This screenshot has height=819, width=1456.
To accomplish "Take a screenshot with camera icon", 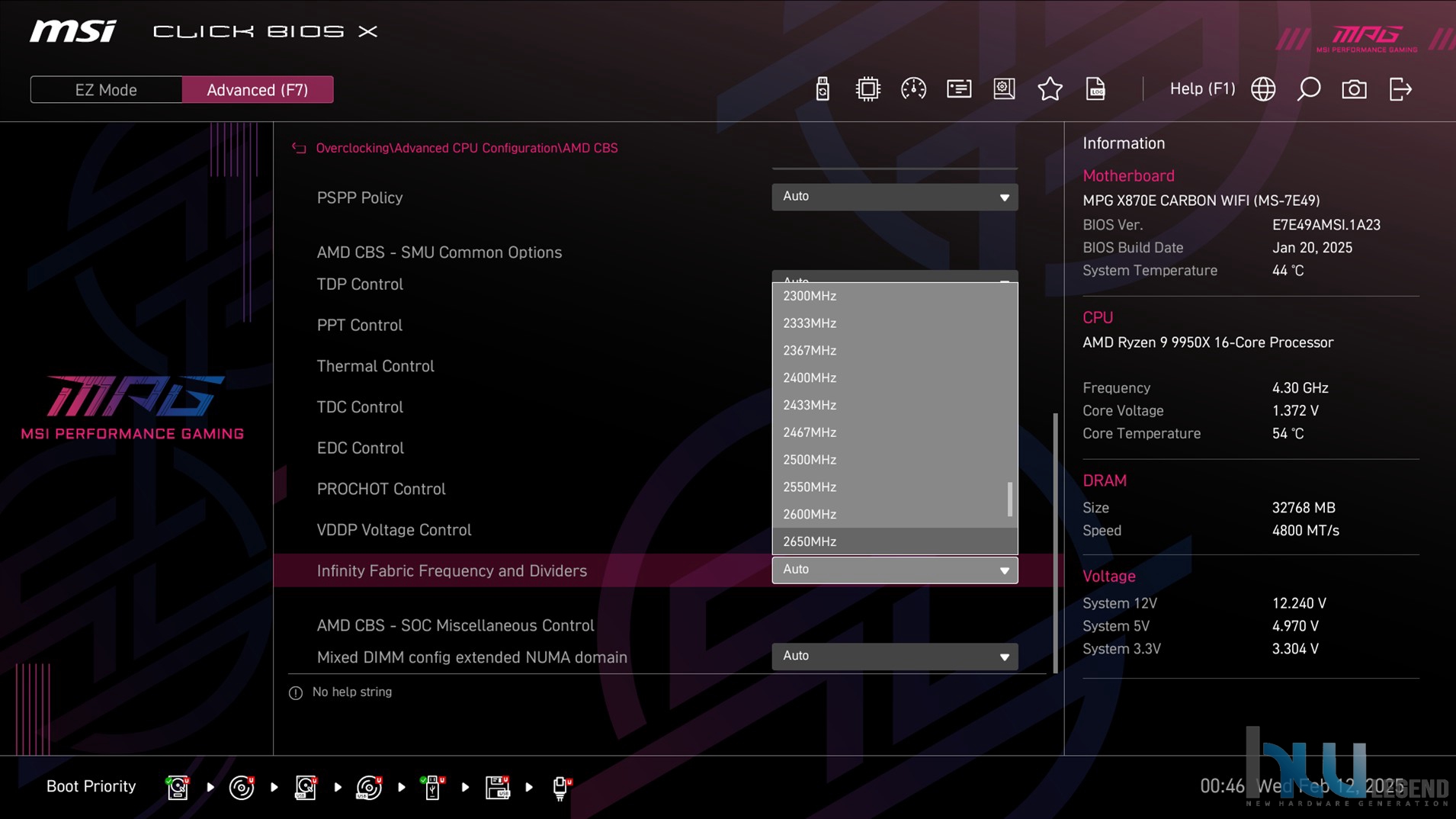I will point(1354,89).
